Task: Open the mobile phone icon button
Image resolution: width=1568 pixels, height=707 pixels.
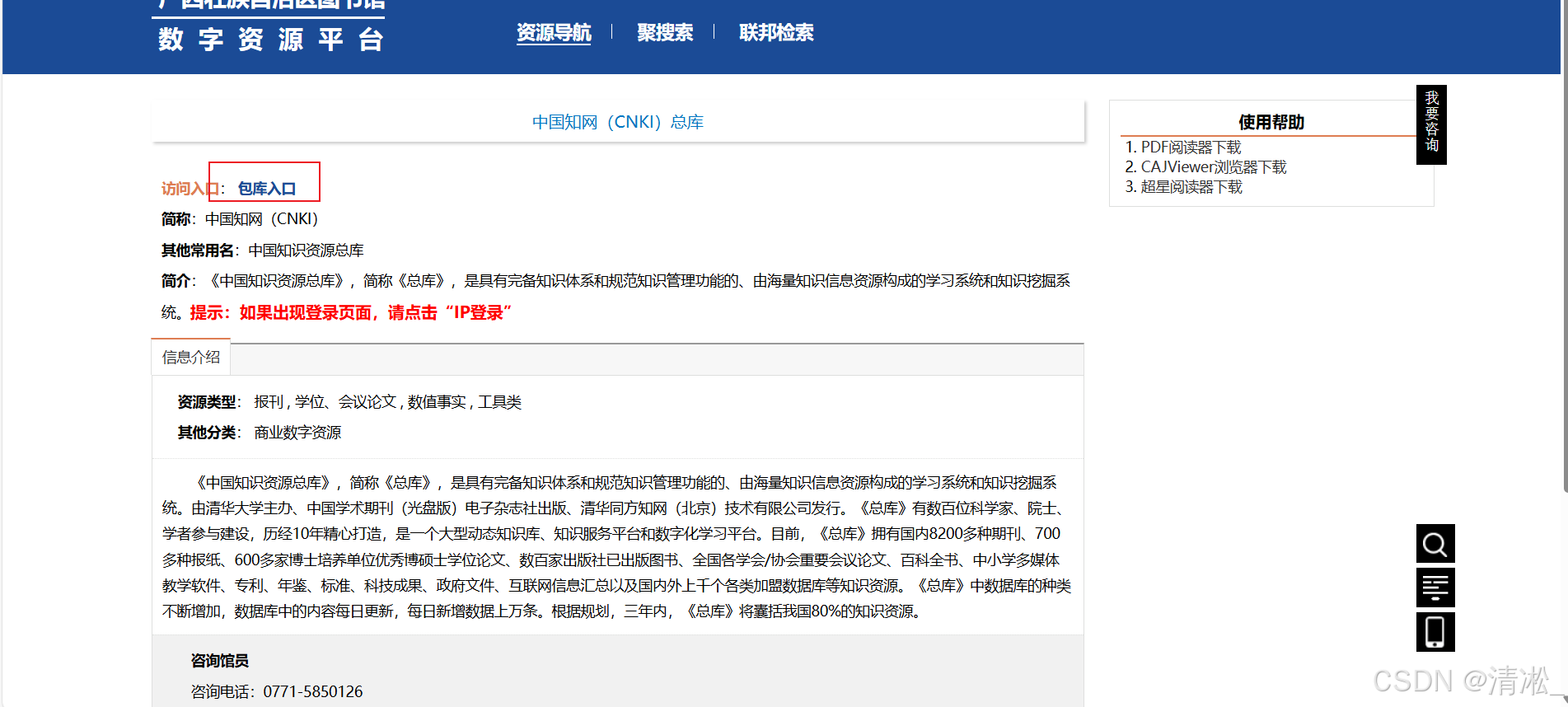Action: coord(1435,632)
